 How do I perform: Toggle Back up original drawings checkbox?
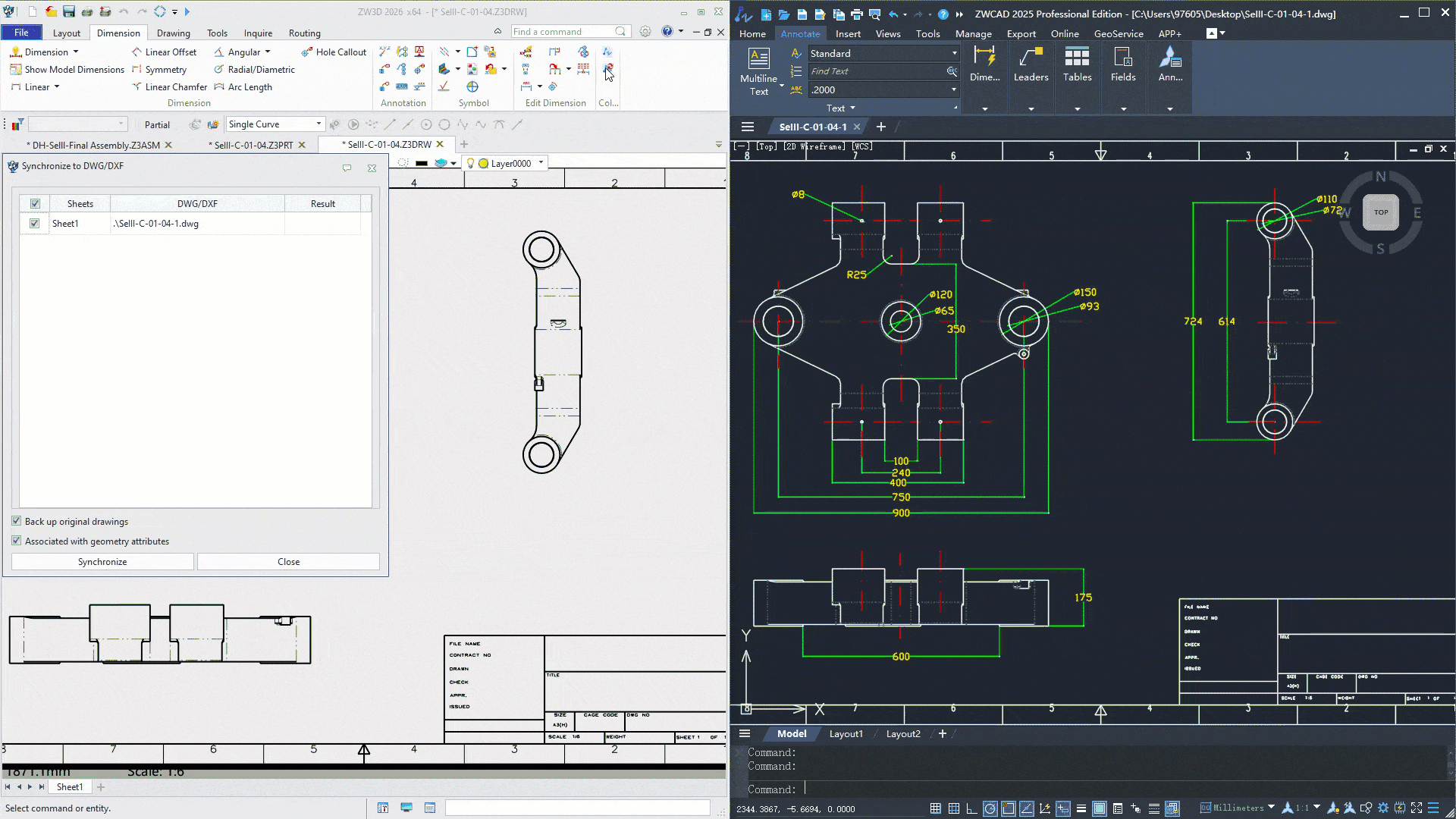(x=17, y=521)
